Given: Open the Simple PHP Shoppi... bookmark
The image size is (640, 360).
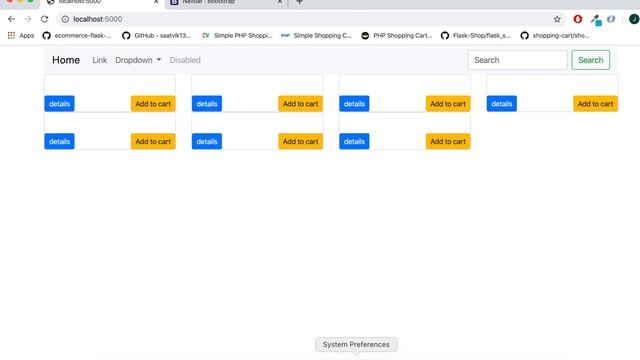Looking at the screenshot, I should click(x=237, y=36).
